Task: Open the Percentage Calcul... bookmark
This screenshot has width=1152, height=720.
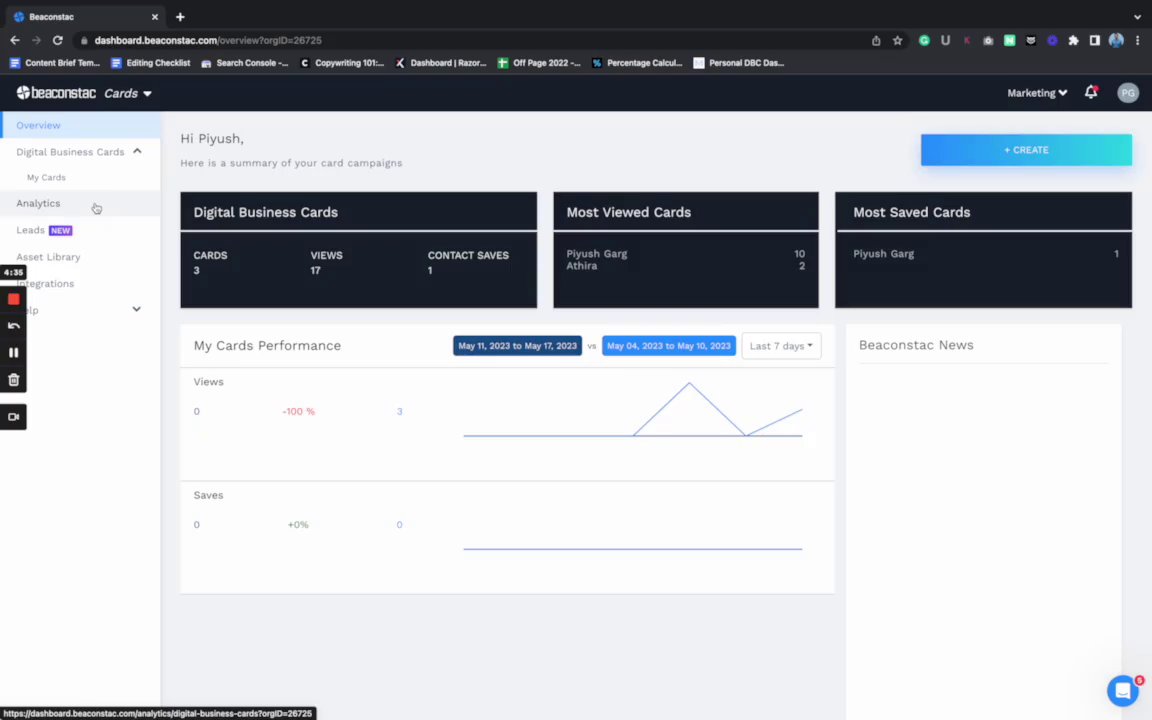Action: (637, 63)
